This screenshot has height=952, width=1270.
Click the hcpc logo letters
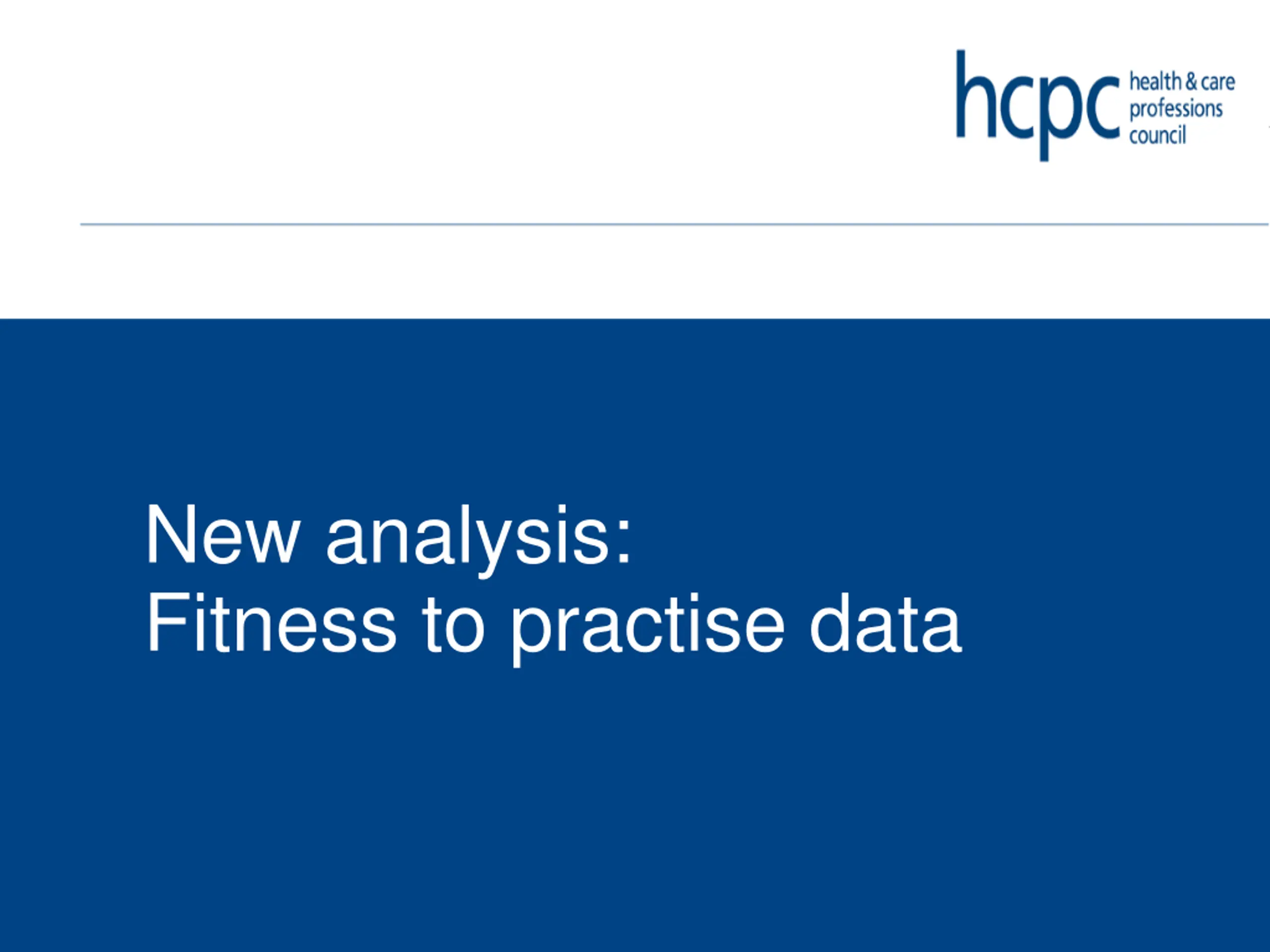pyautogui.click(x=1037, y=106)
